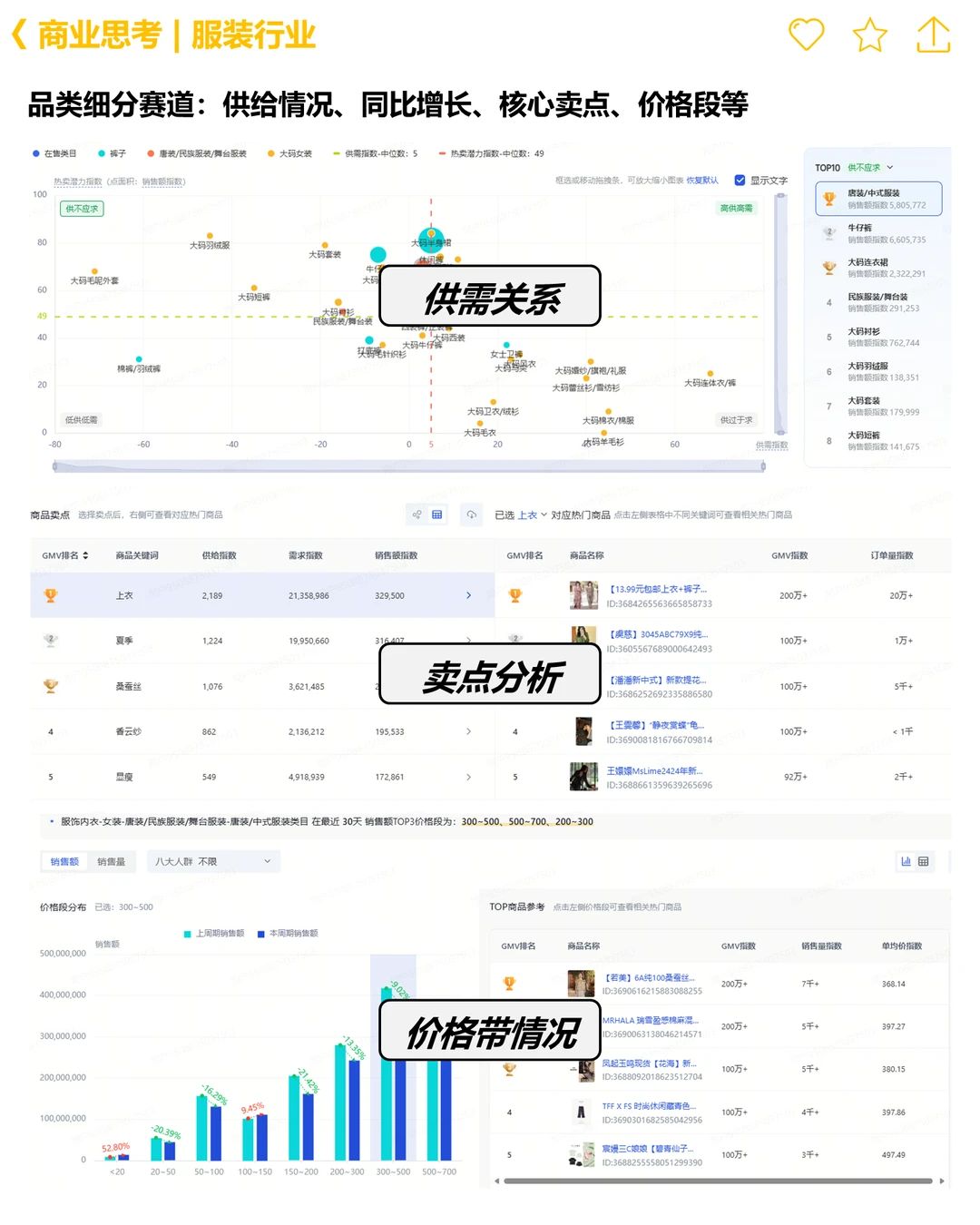Screen dimensions: 980x1225
Task: Select 大码套装 in TOP10 list
Action: (878, 406)
